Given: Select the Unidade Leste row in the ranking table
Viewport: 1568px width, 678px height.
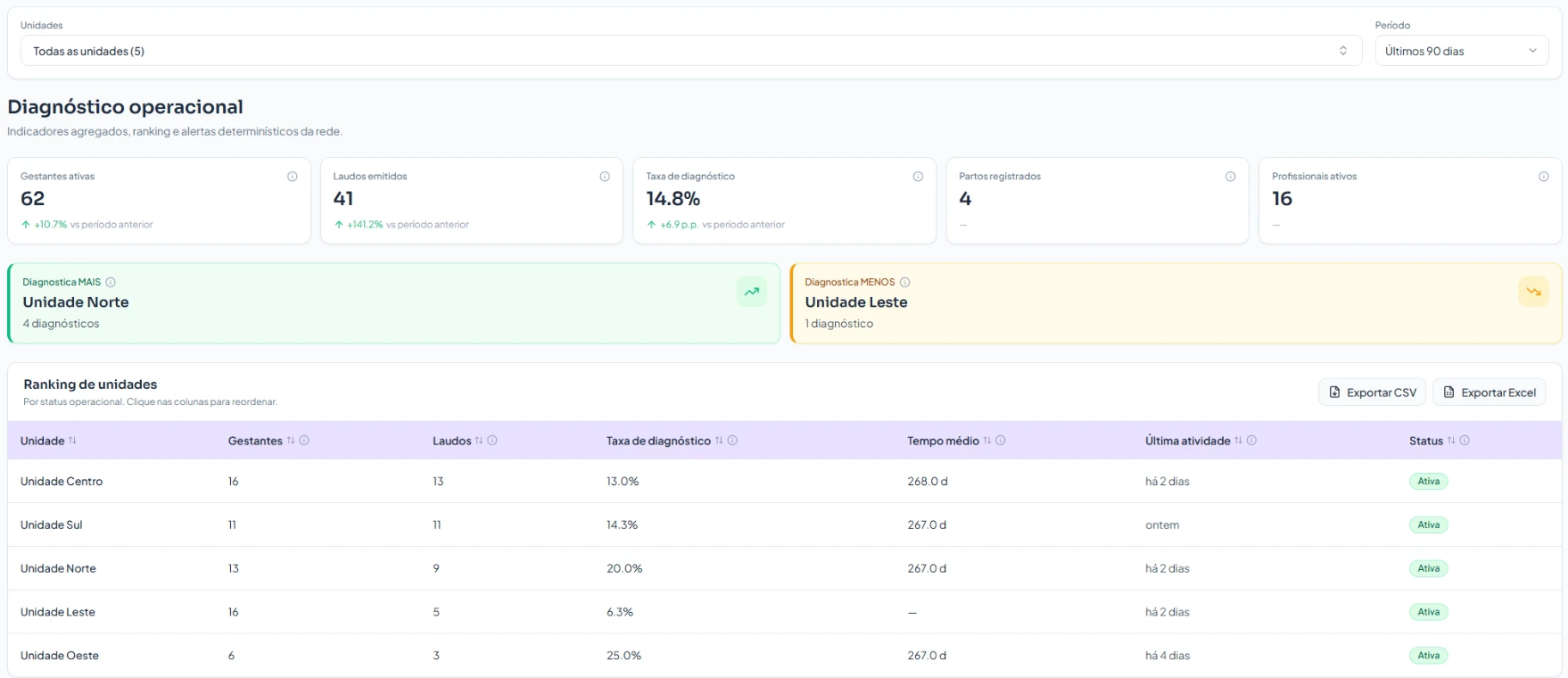Looking at the screenshot, I should 784,612.
